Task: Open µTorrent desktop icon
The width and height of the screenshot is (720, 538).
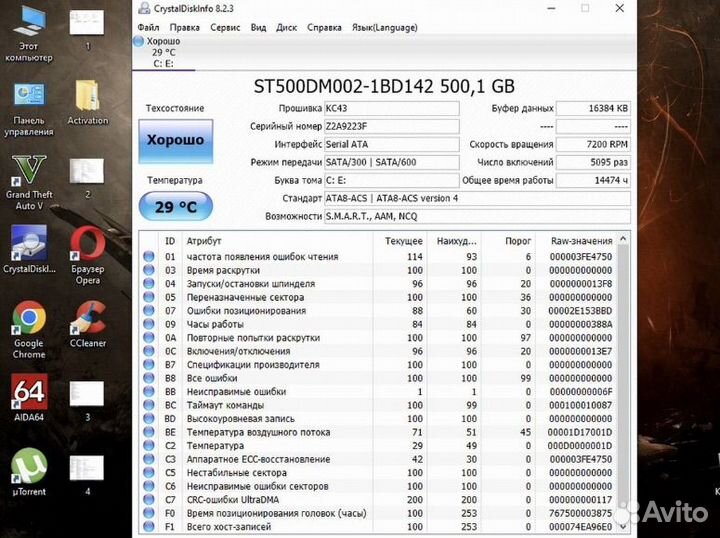Action: click(x=27, y=468)
